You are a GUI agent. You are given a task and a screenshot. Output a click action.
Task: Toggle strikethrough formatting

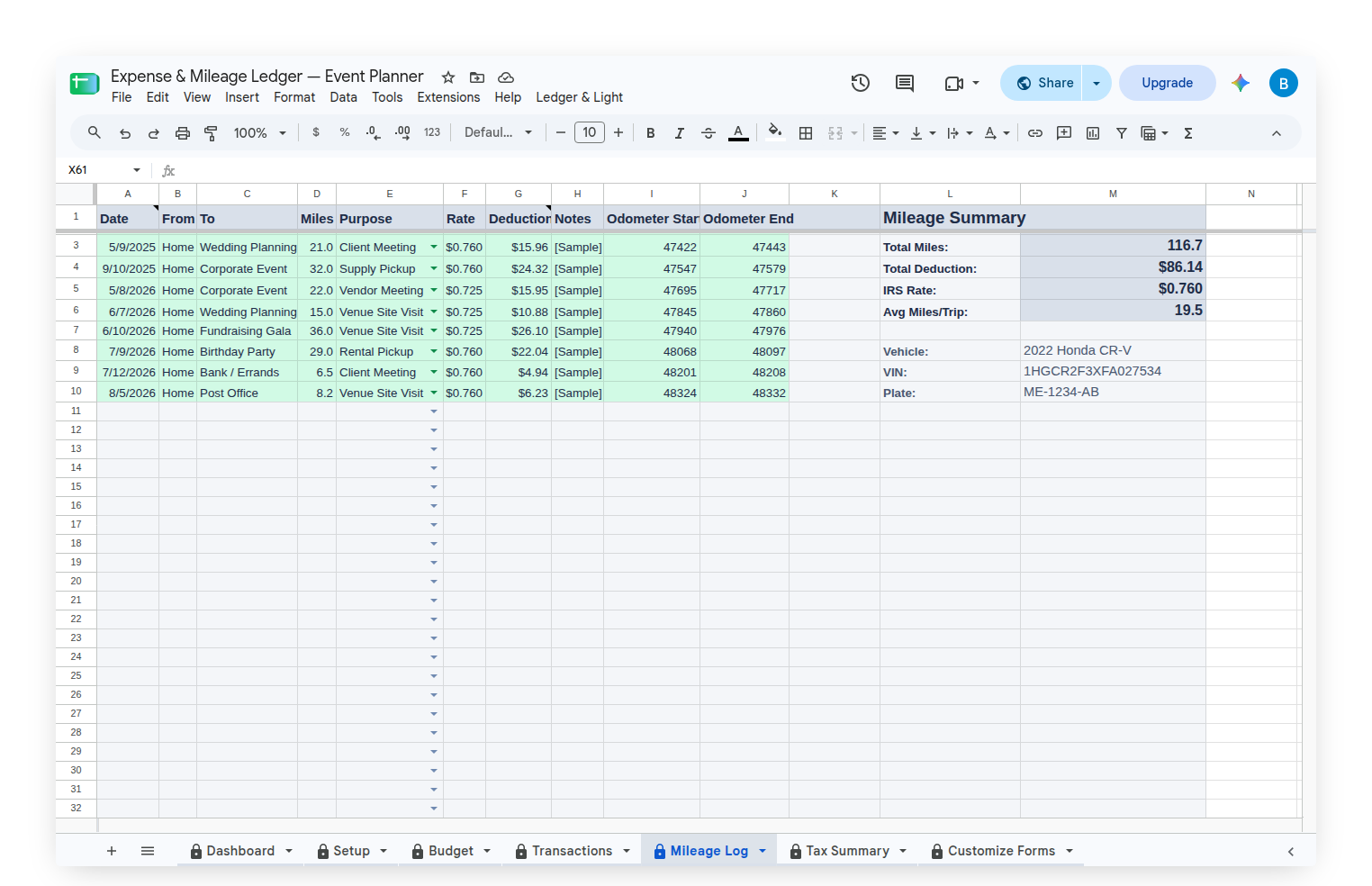coord(709,133)
